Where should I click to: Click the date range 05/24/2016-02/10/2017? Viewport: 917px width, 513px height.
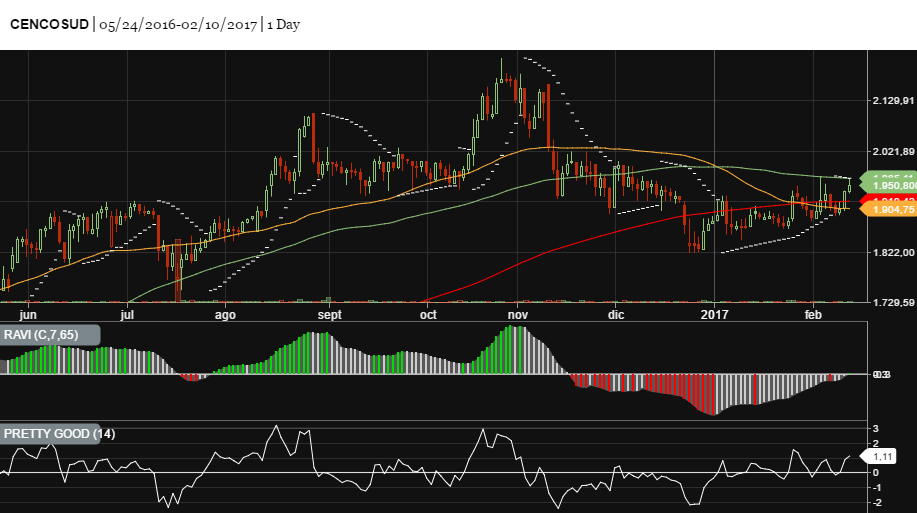click(178, 25)
